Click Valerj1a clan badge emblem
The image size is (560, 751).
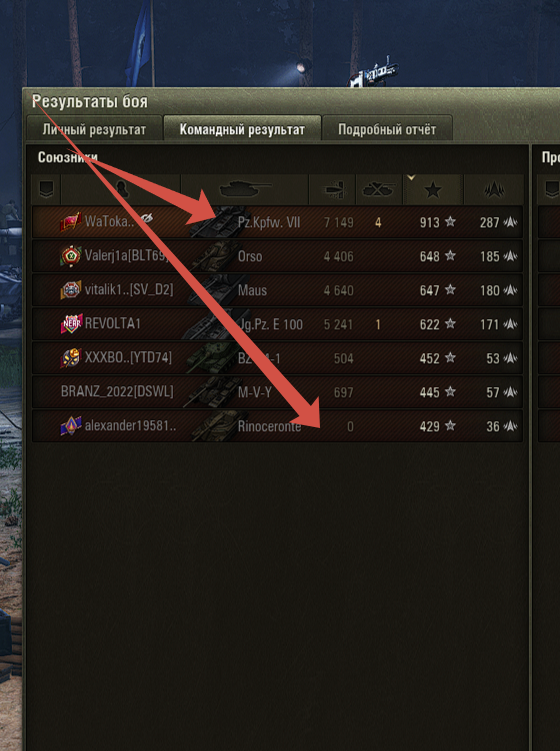click(70, 255)
